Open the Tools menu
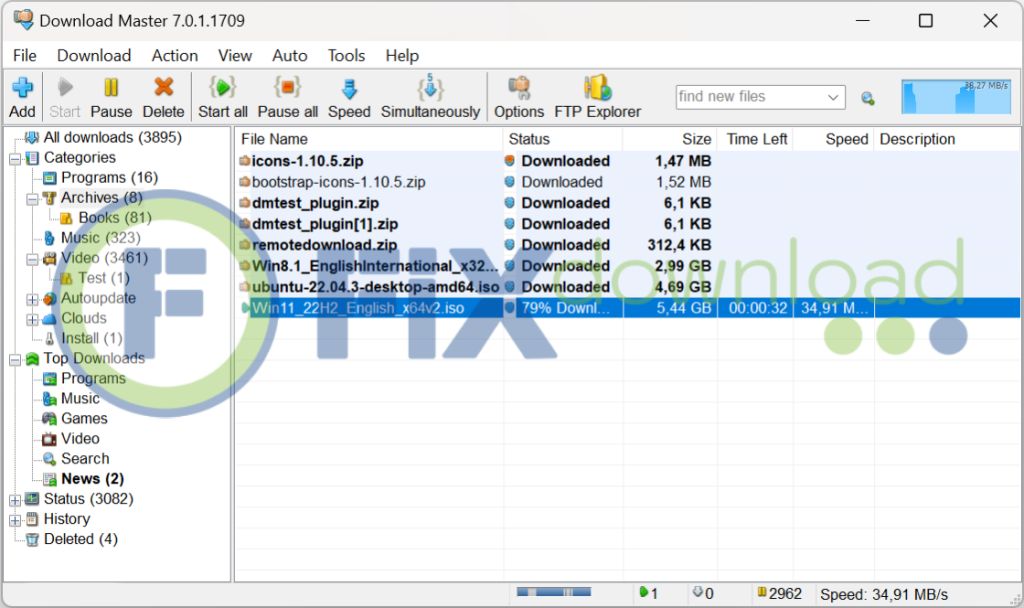This screenshot has height=608, width=1024. (347, 56)
